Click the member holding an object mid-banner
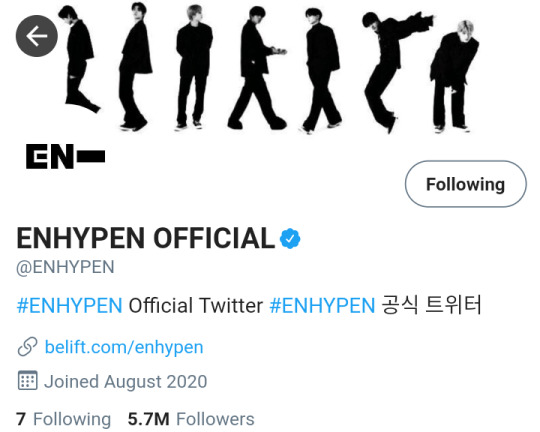 257,68
